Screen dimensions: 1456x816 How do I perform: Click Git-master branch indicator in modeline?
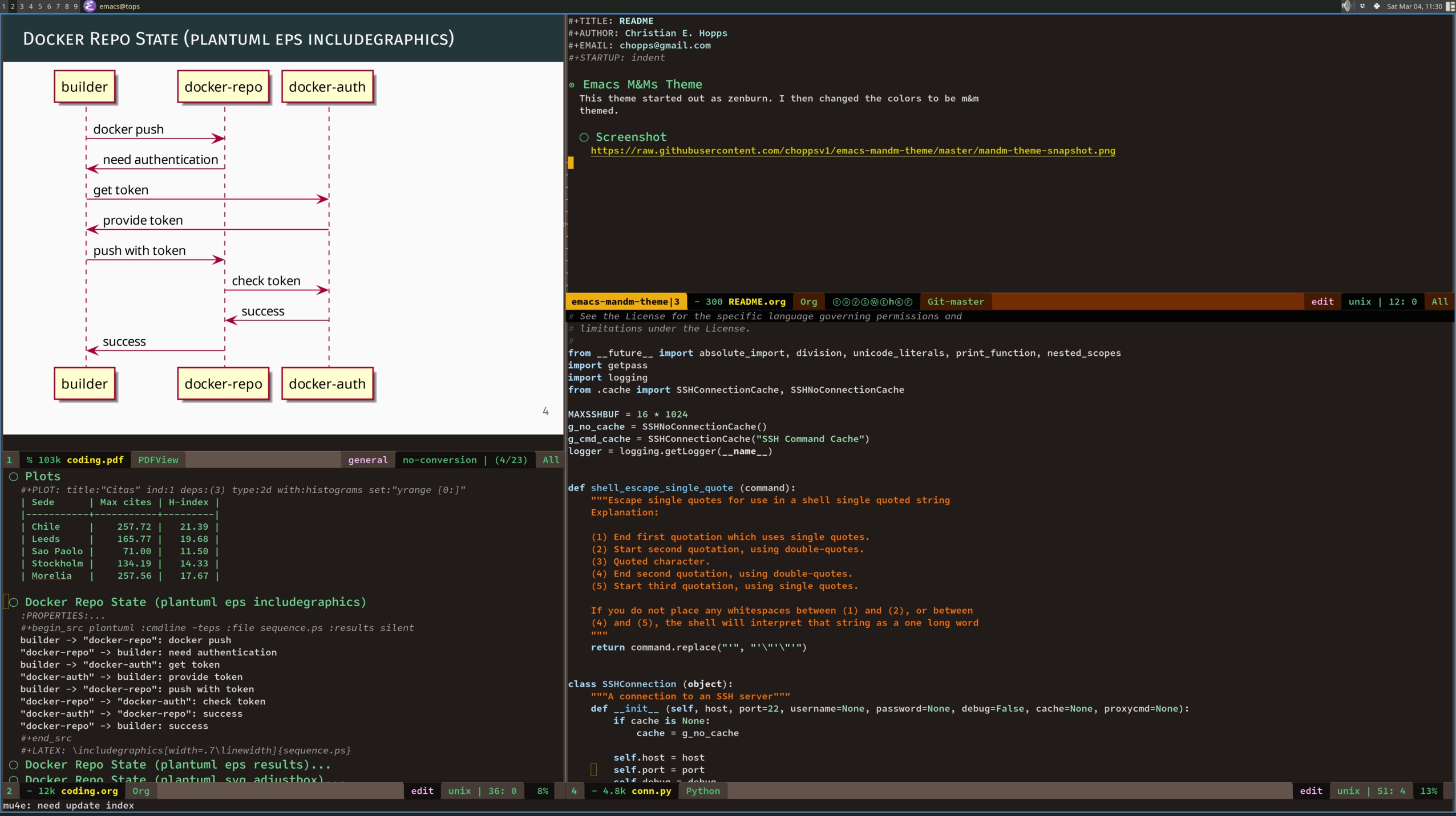[x=955, y=302]
